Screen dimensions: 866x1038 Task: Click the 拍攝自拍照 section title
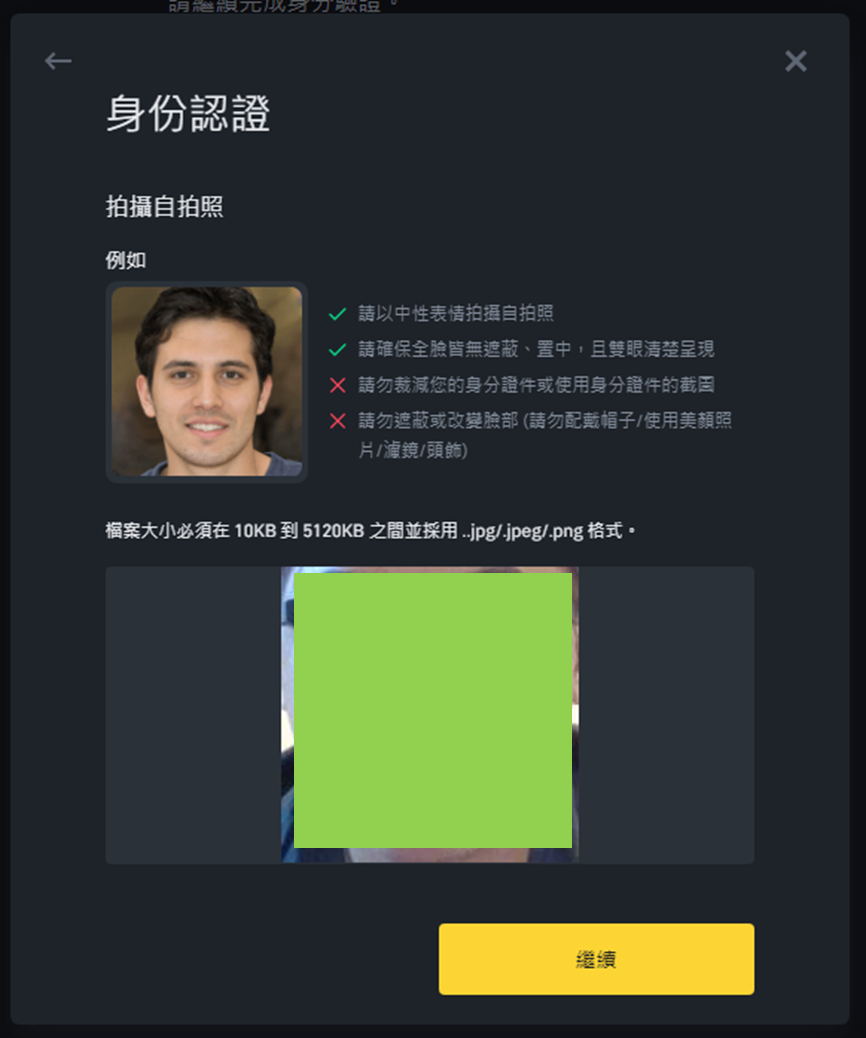point(164,207)
